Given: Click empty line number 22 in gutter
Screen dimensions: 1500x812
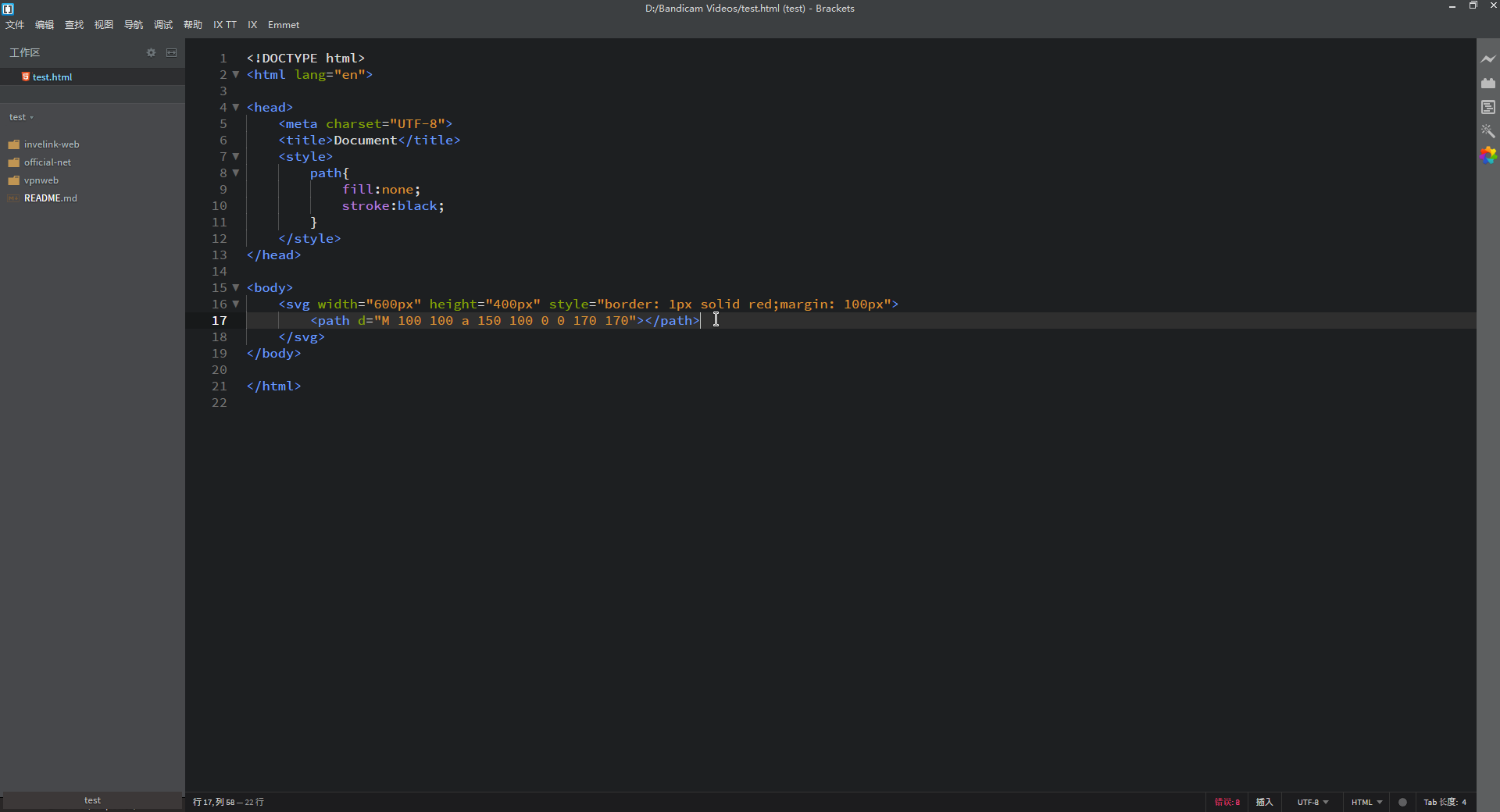Looking at the screenshot, I should 220,402.
